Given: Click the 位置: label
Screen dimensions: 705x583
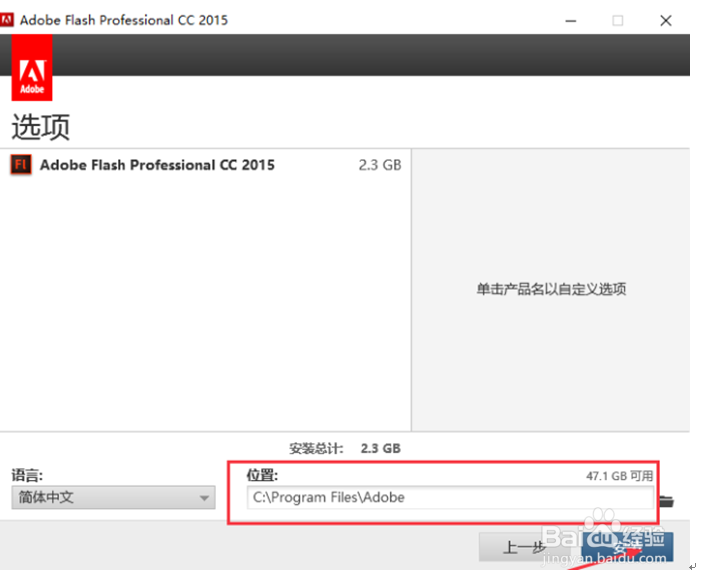Looking at the screenshot, I should coord(262,475).
